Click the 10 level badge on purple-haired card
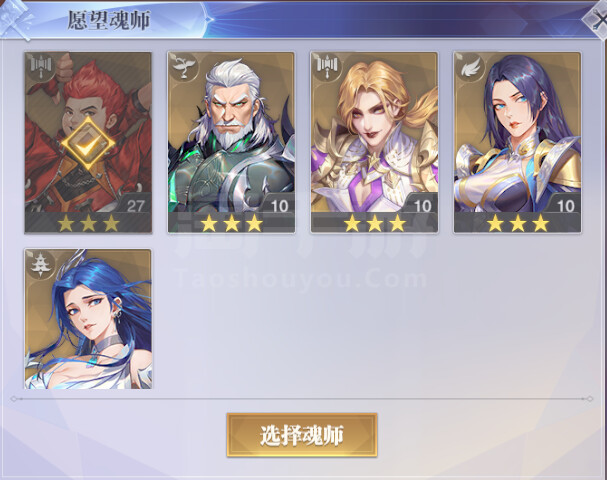This screenshot has width=607, height=480. 566,205
